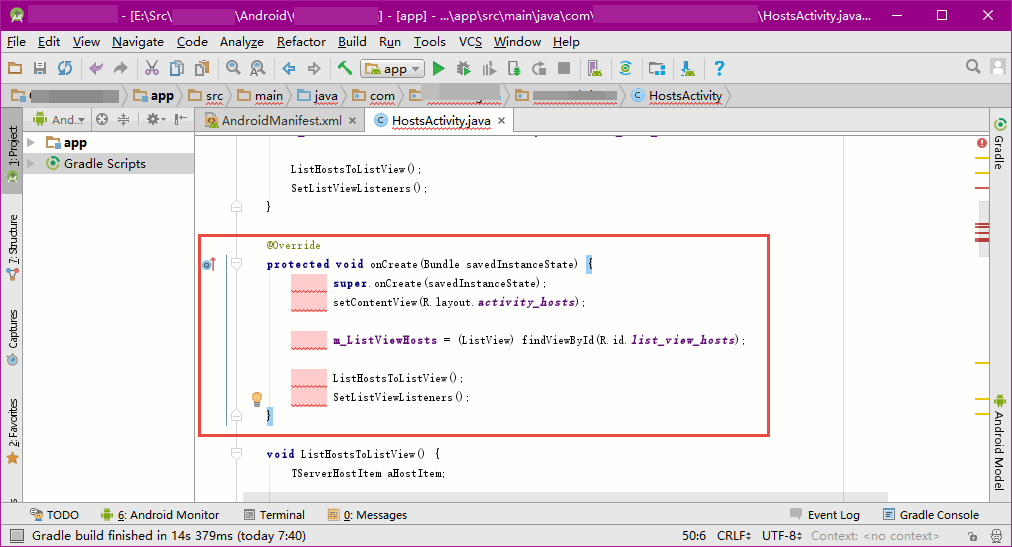Click the Search Everywhere magnifier icon

tap(973, 66)
